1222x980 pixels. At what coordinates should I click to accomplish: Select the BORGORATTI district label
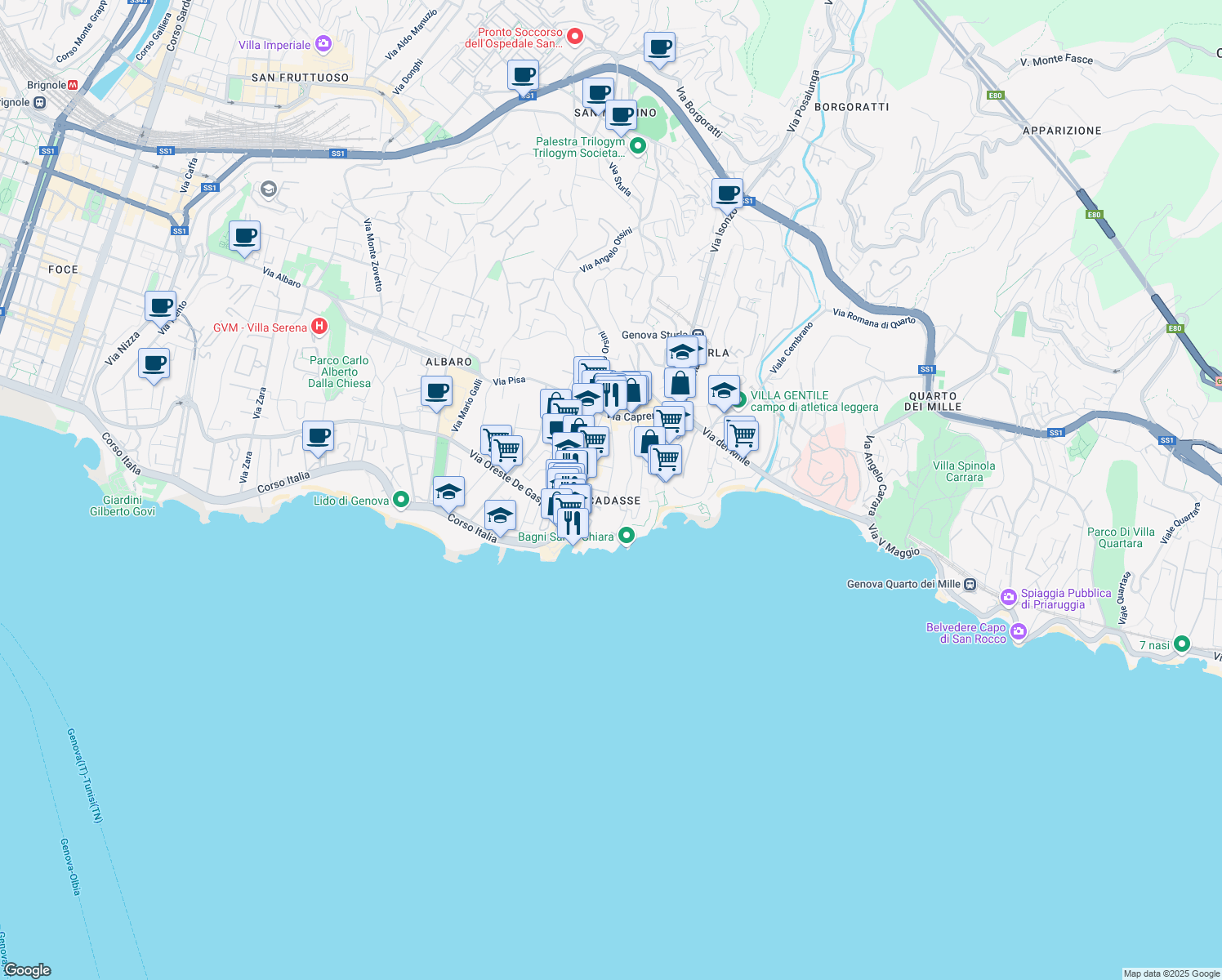[x=852, y=107]
